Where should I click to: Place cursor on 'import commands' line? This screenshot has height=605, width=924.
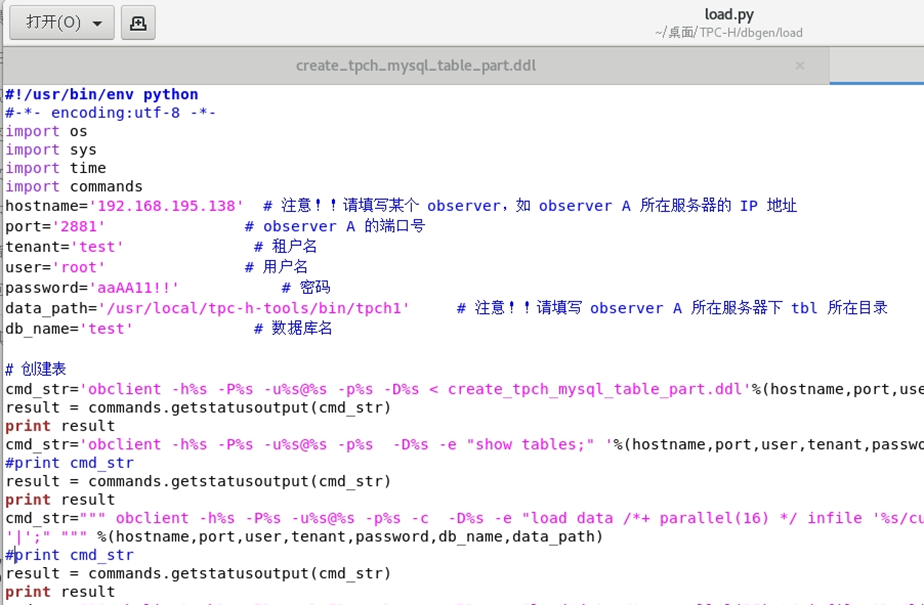coord(74,186)
